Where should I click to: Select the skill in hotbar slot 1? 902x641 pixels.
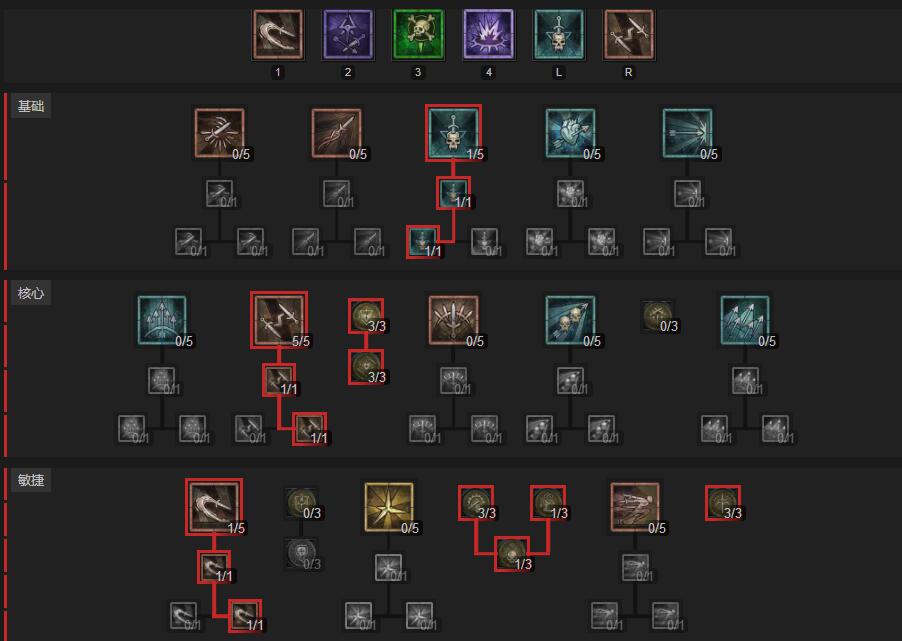coord(278,35)
